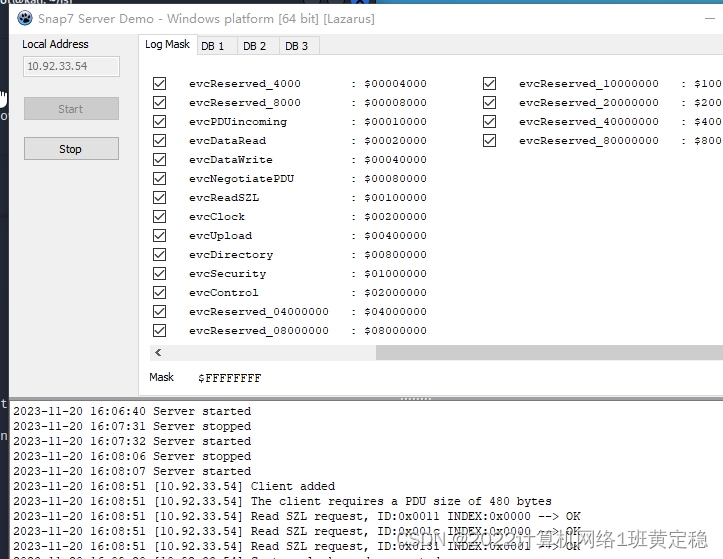Click the Snap7 paw application icon
723x559 pixels.
25,18
